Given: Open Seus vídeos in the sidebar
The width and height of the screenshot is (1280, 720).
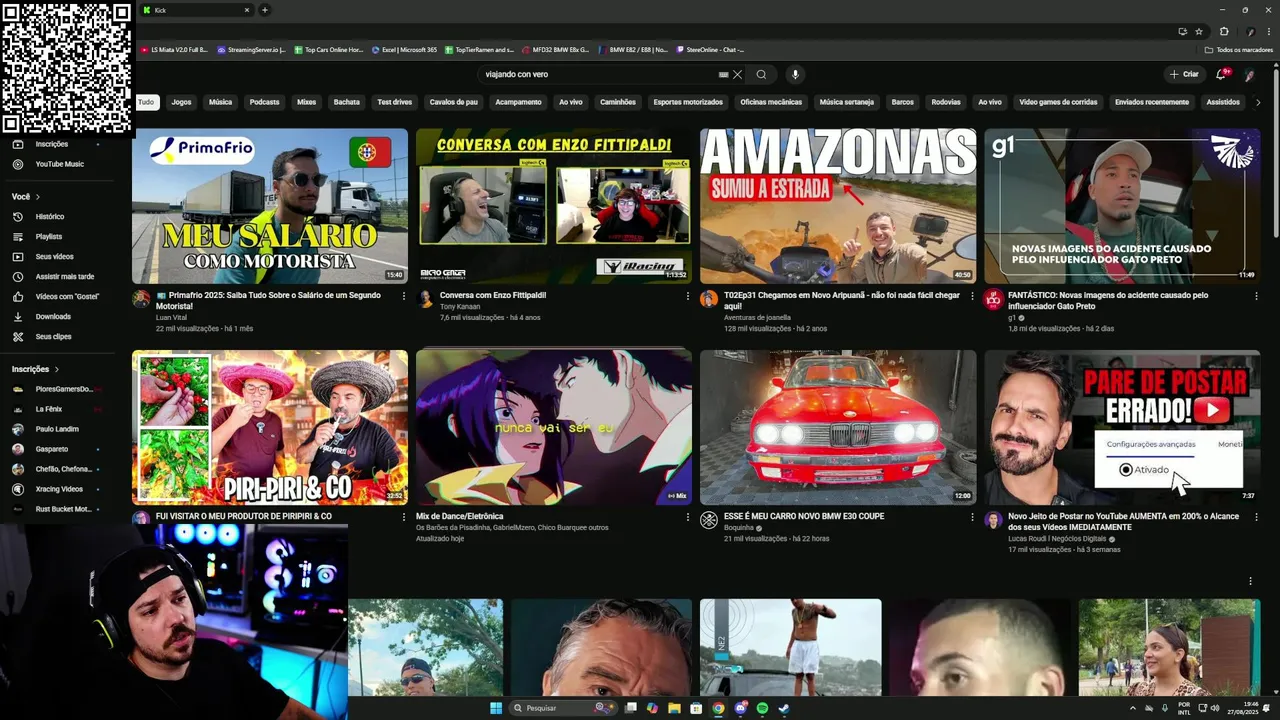Looking at the screenshot, I should click(x=54, y=257).
